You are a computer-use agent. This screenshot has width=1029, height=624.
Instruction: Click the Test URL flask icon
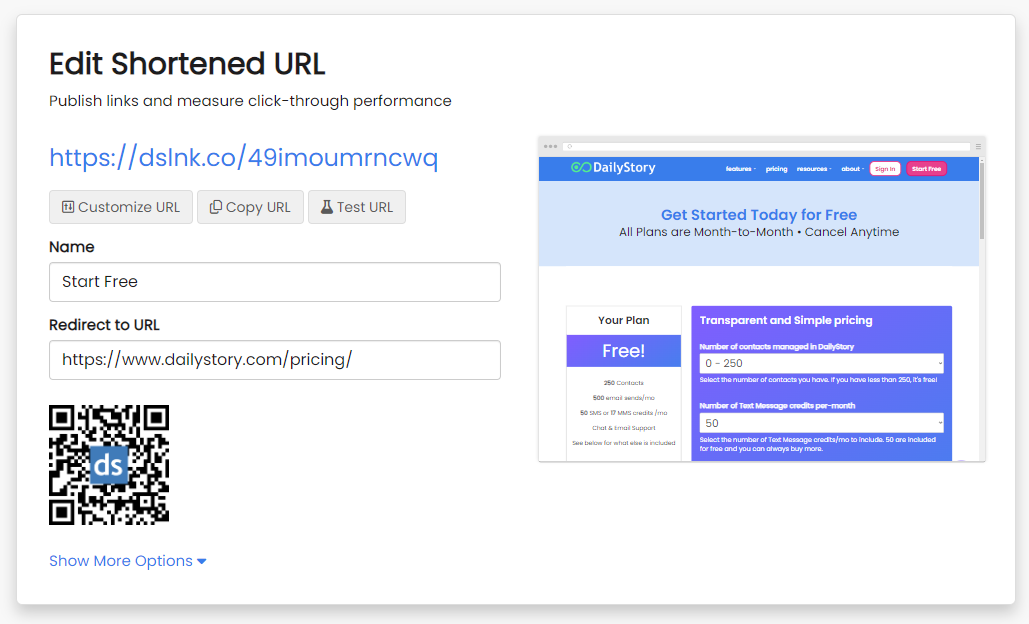click(x=326, y=207)
